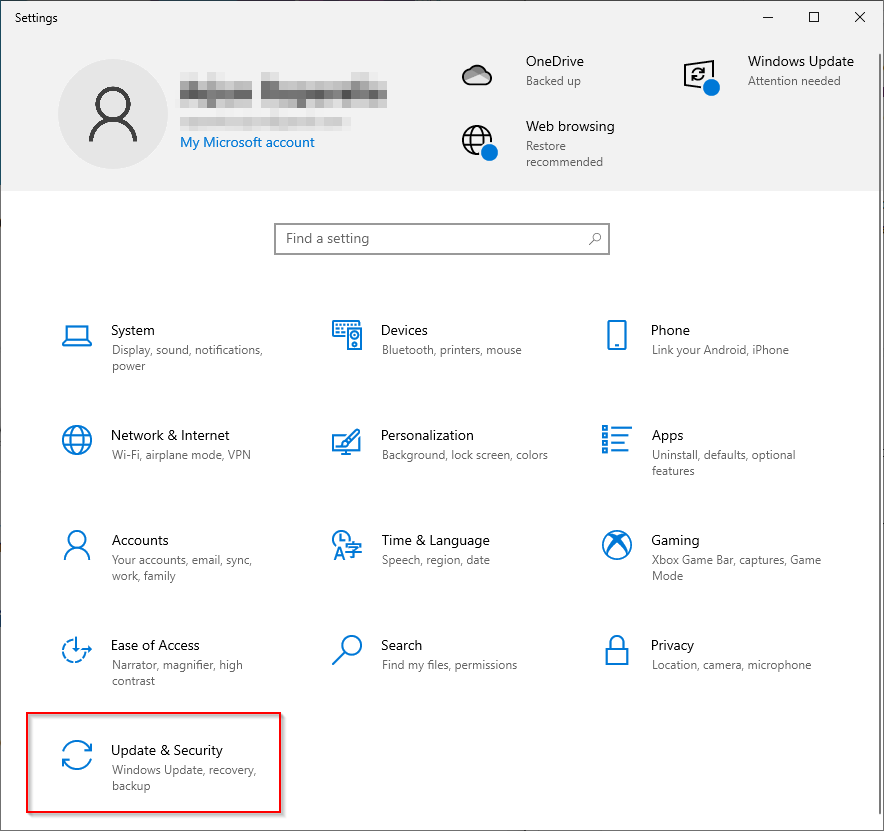Open the Ease of Access icon
This screenshot has width=884, height=831.
77,650
